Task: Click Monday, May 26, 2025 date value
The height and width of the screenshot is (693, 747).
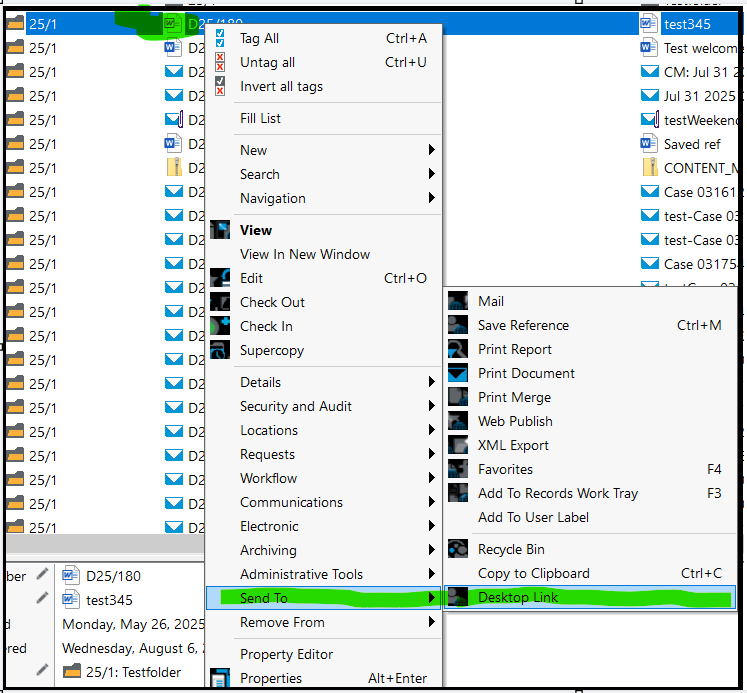Action: (133, 624)
